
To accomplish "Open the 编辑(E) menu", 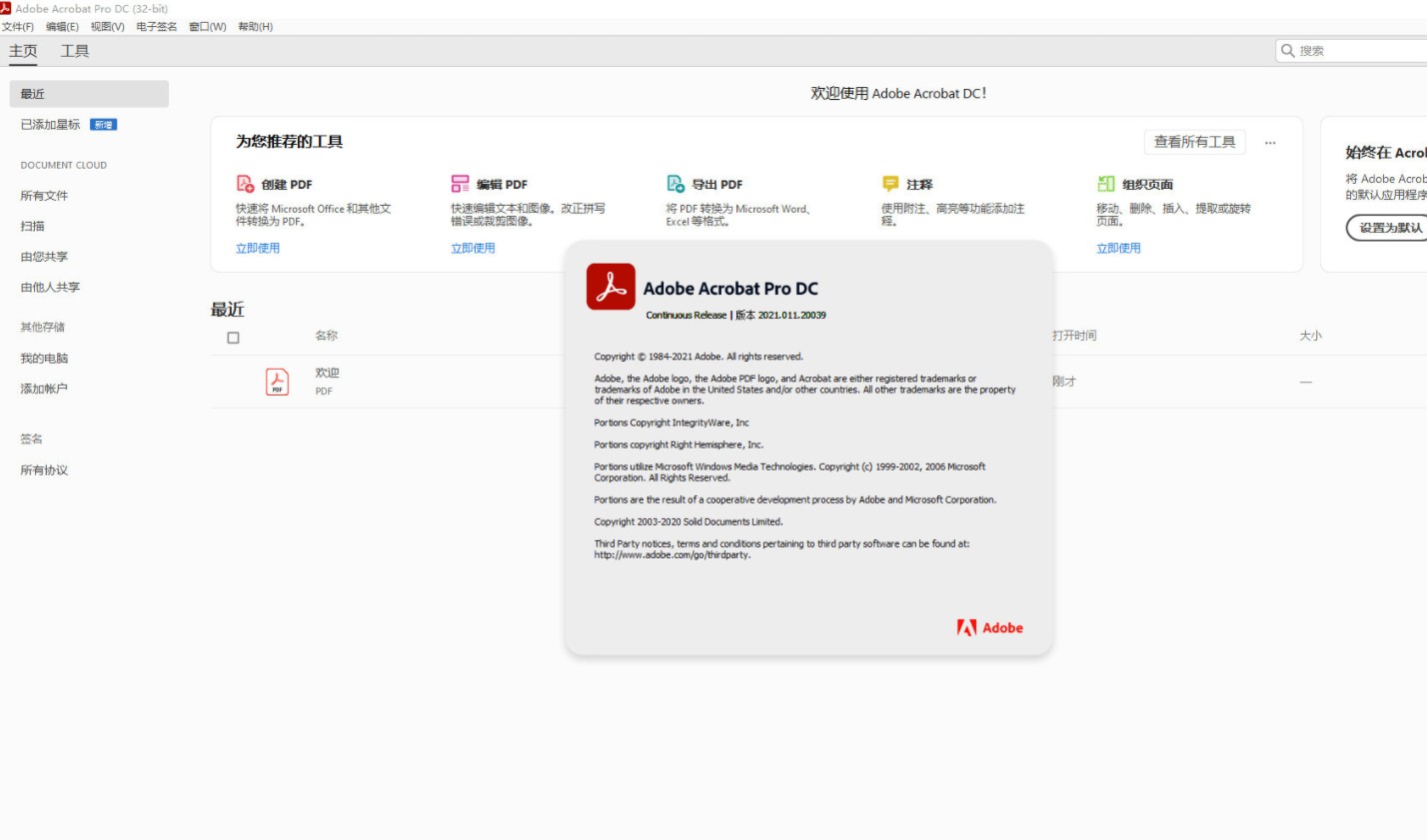I will tap(62, 27).
